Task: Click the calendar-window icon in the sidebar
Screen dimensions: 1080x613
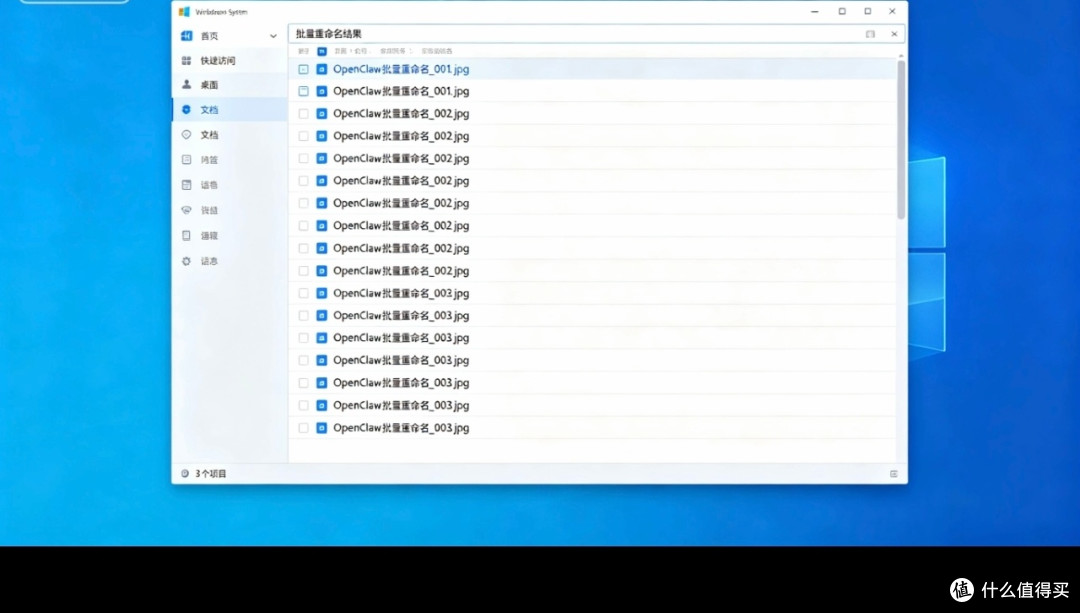Action: point(186,185)
